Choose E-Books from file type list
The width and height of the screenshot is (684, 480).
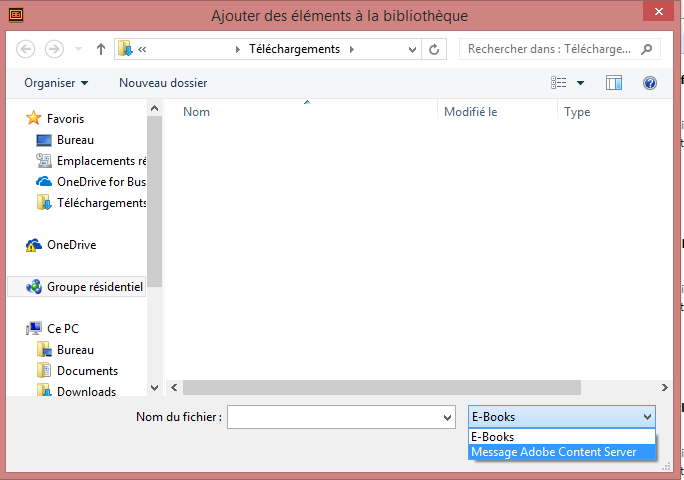pos(562,437)
